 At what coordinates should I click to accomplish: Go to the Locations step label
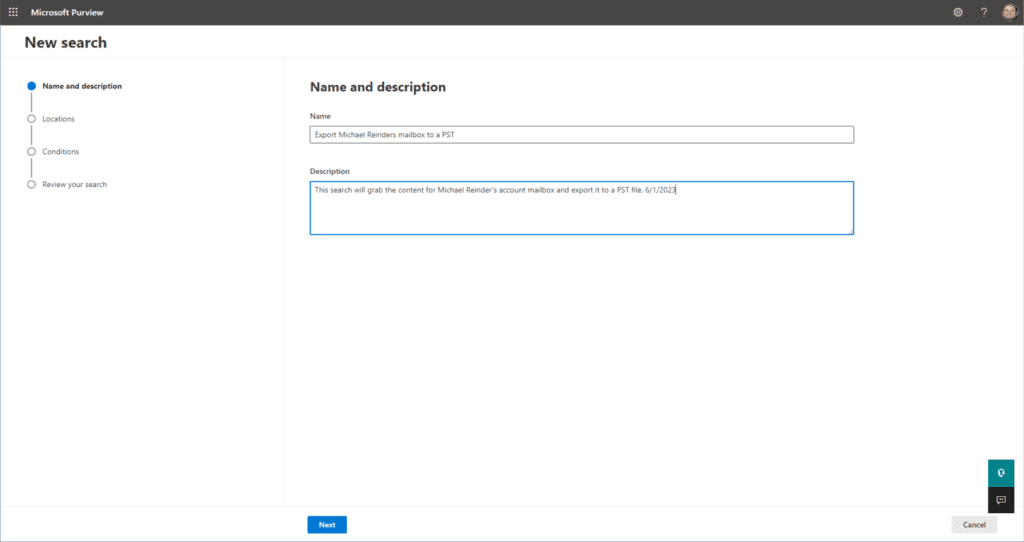point(58,119)
